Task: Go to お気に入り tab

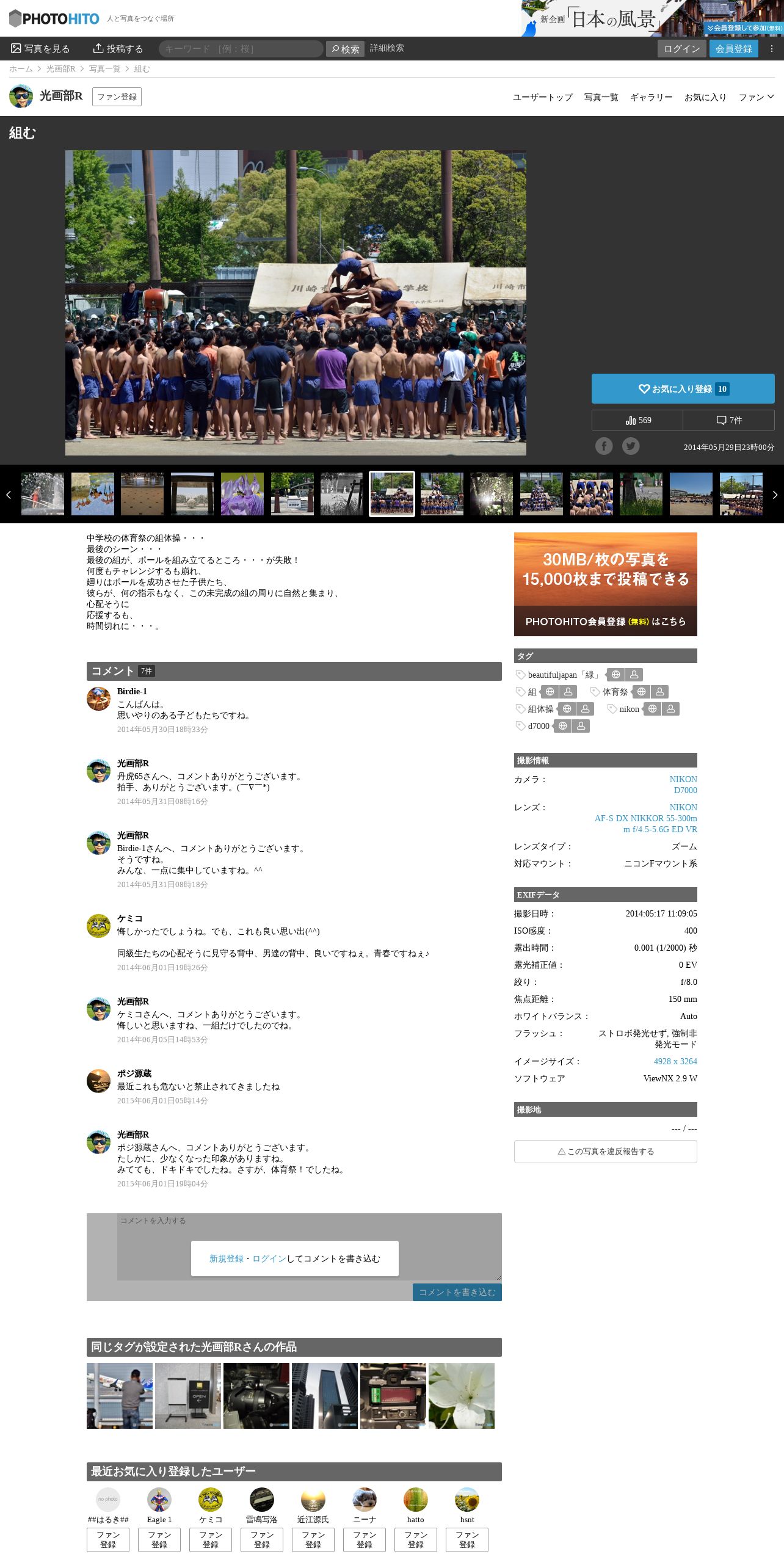Action: click(705, 97)
